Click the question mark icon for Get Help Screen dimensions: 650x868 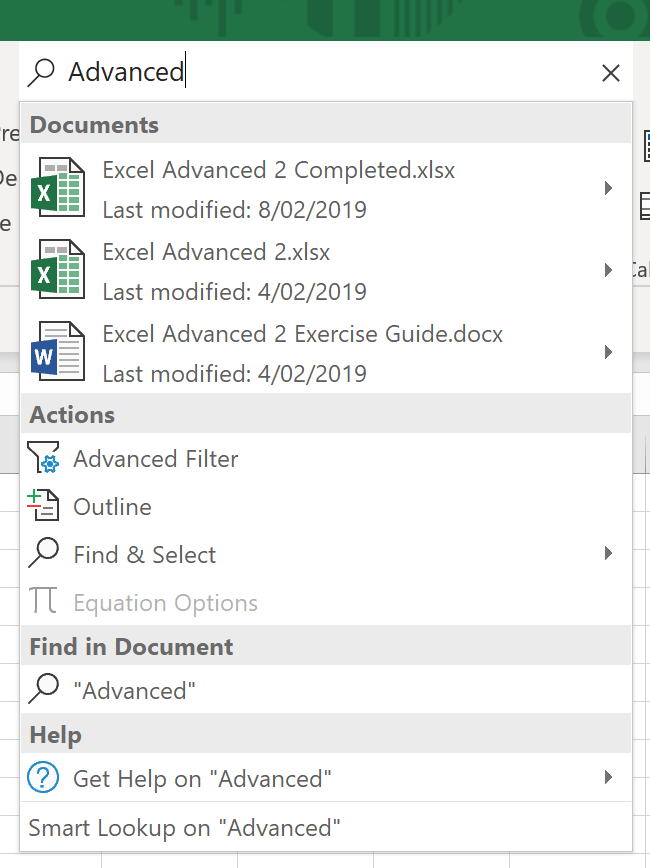click(x=43, y=778)
